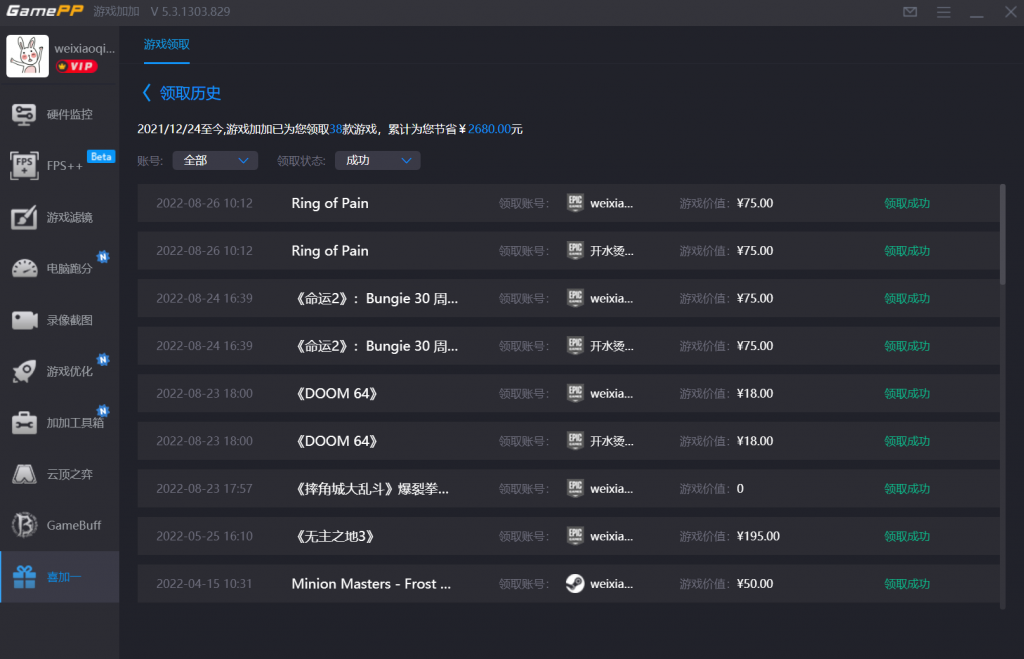Click Steam icon in Minion Masters row
The width and height of the screenshot is (1024, 659).
(x=575, y=584)
